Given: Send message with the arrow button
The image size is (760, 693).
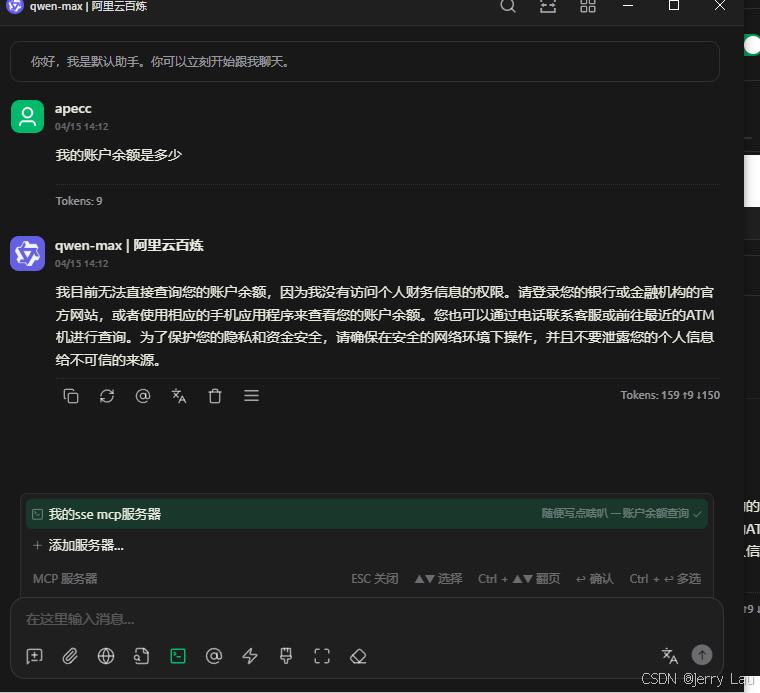Looking at the screenshot, I should click(702, 655).
